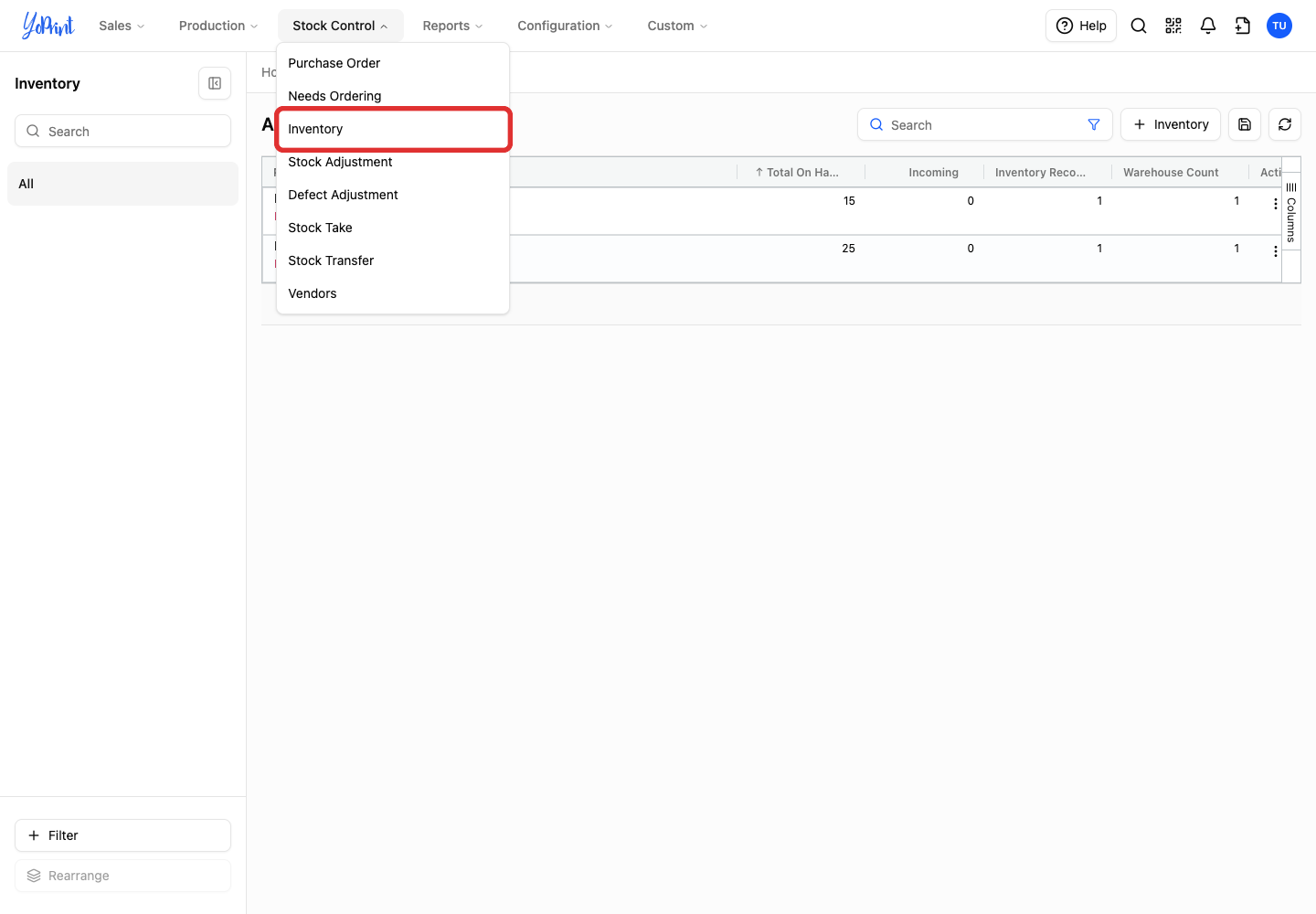The height and width of the screenshot is (914, 1316).
Task: Expand the Reports dropdown menu
Action: [x=452, y=26]
